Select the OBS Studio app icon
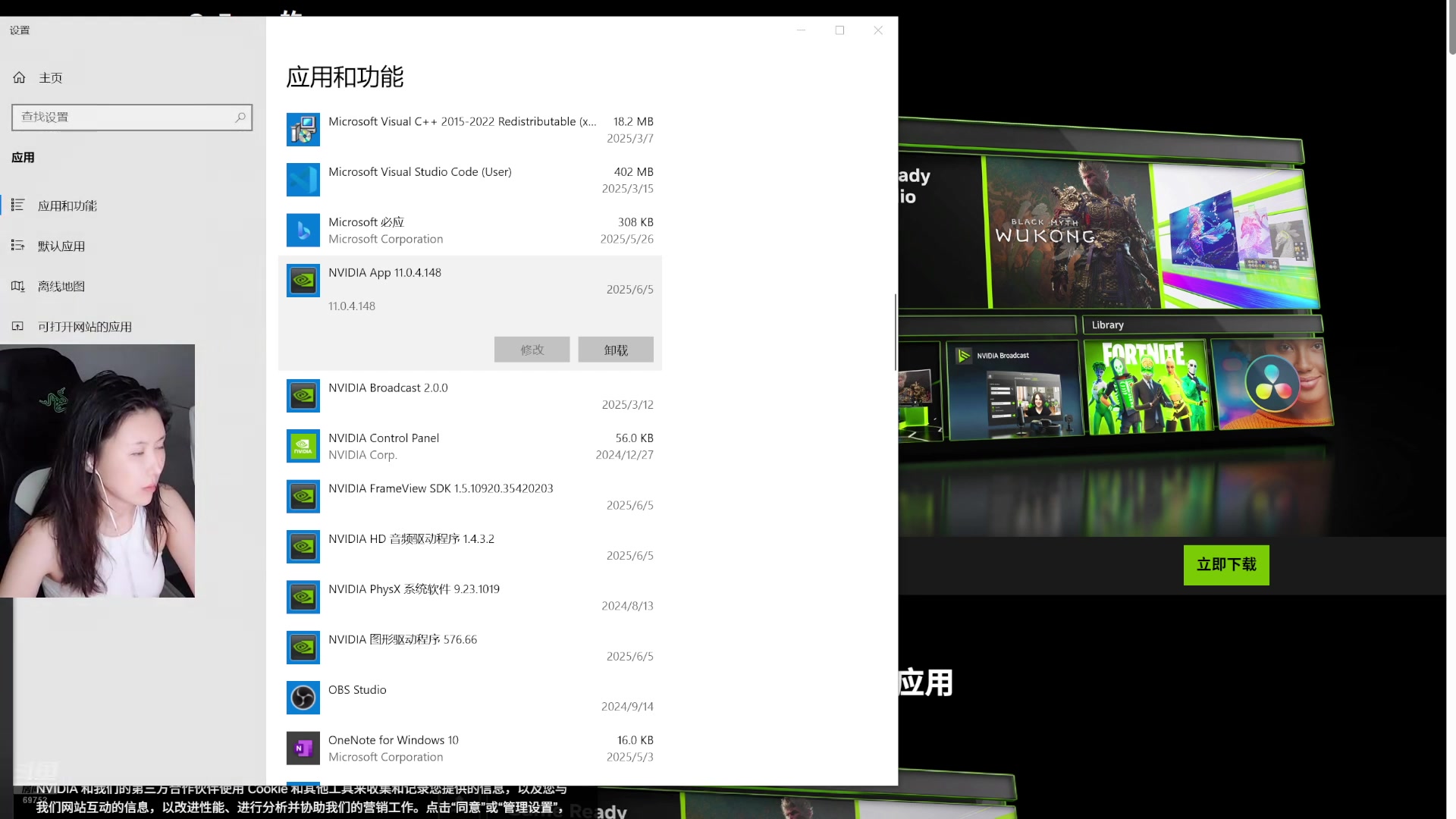 [x=303, y=698]
